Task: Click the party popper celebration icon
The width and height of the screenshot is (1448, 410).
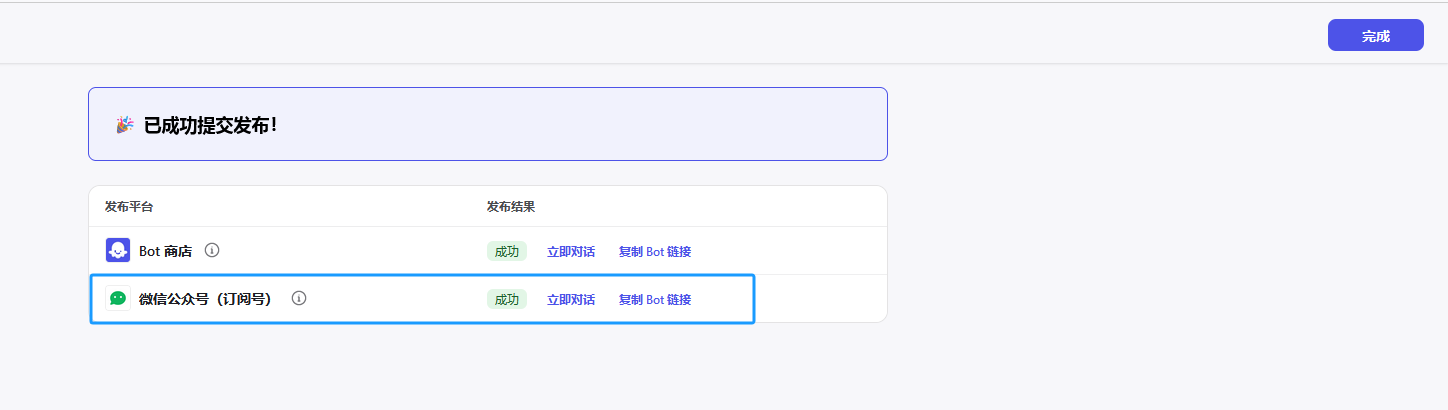Action: [x=125, y=125]
